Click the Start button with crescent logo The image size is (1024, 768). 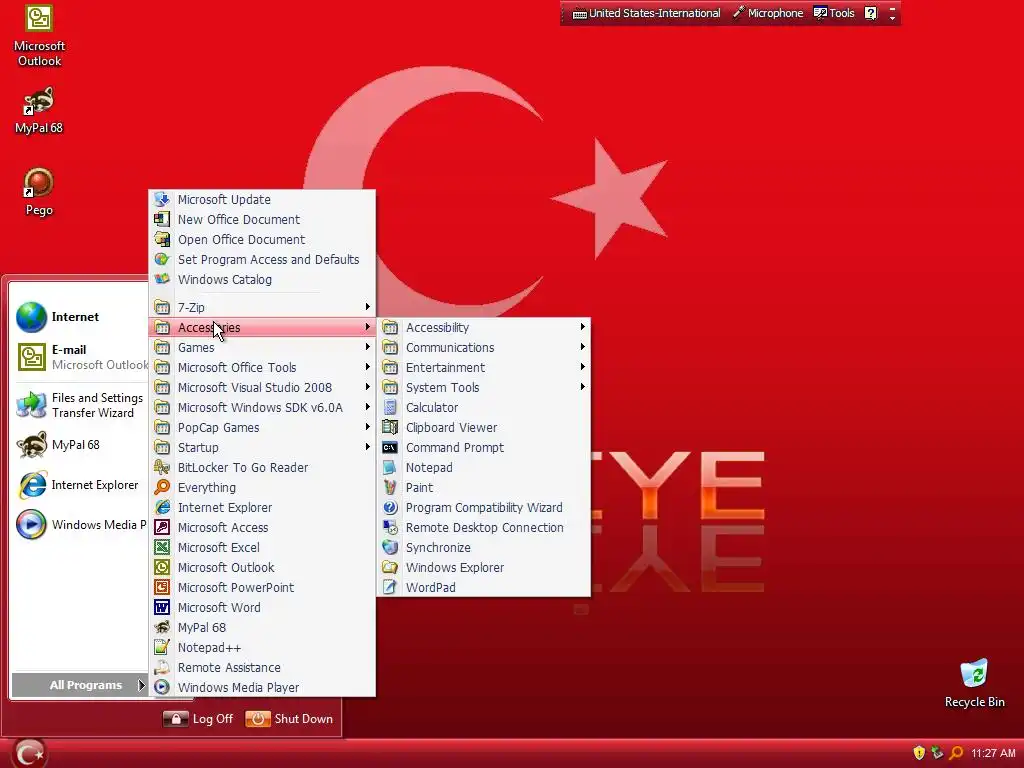[x=28, y=753]
